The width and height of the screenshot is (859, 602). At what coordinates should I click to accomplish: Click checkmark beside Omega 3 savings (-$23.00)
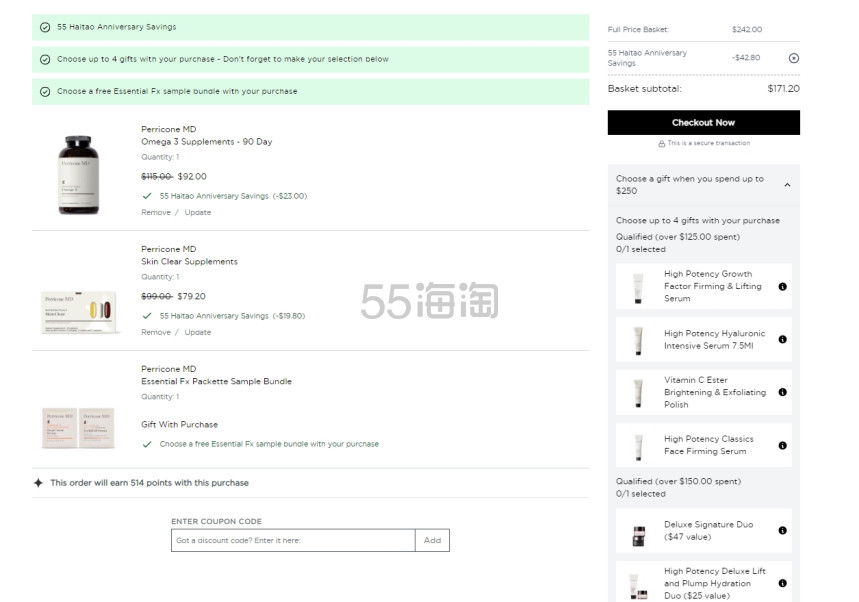click(147, 196)
